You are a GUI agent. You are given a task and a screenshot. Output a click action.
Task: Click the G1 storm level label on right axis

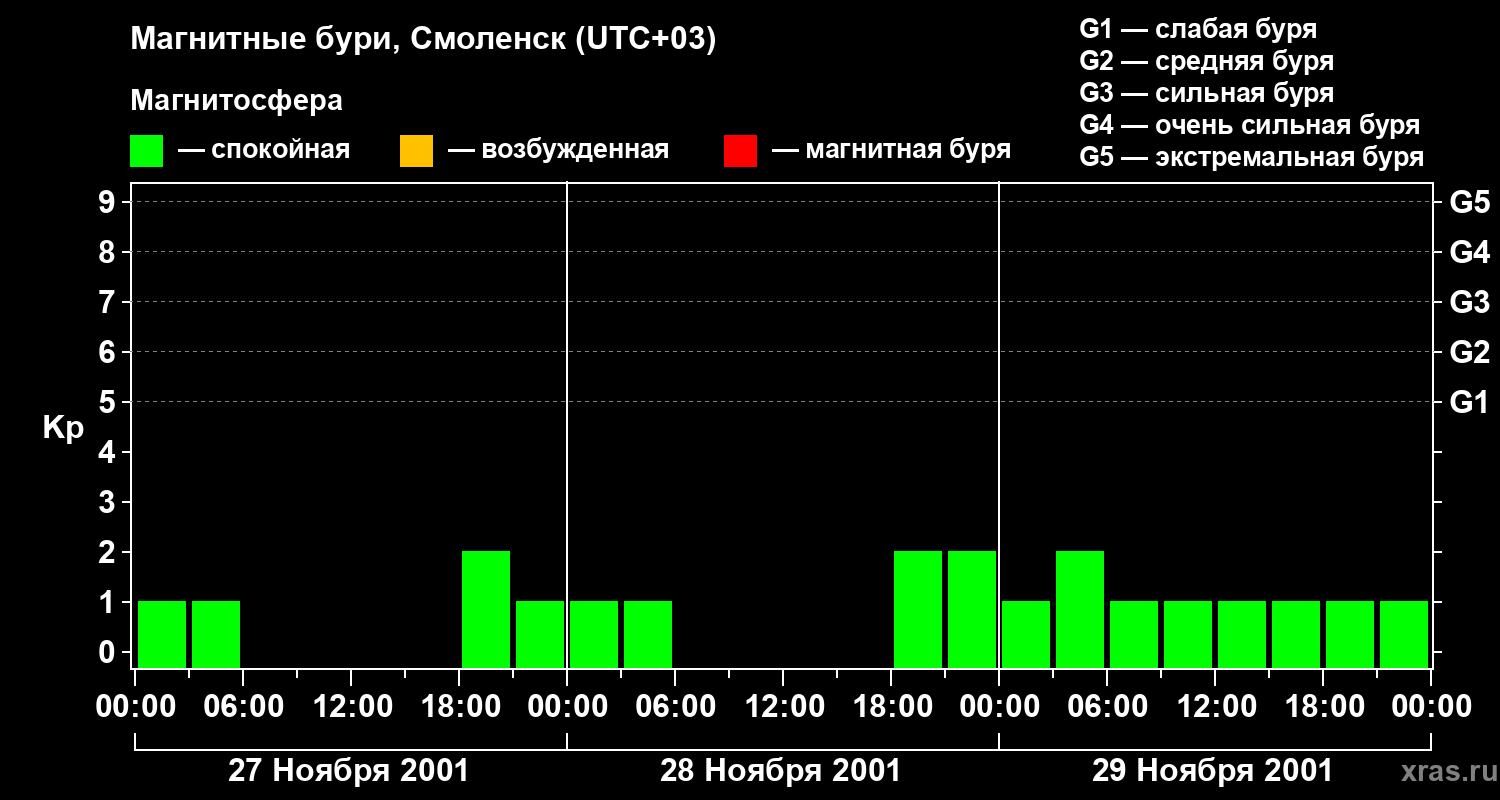tap(1469, 402)
